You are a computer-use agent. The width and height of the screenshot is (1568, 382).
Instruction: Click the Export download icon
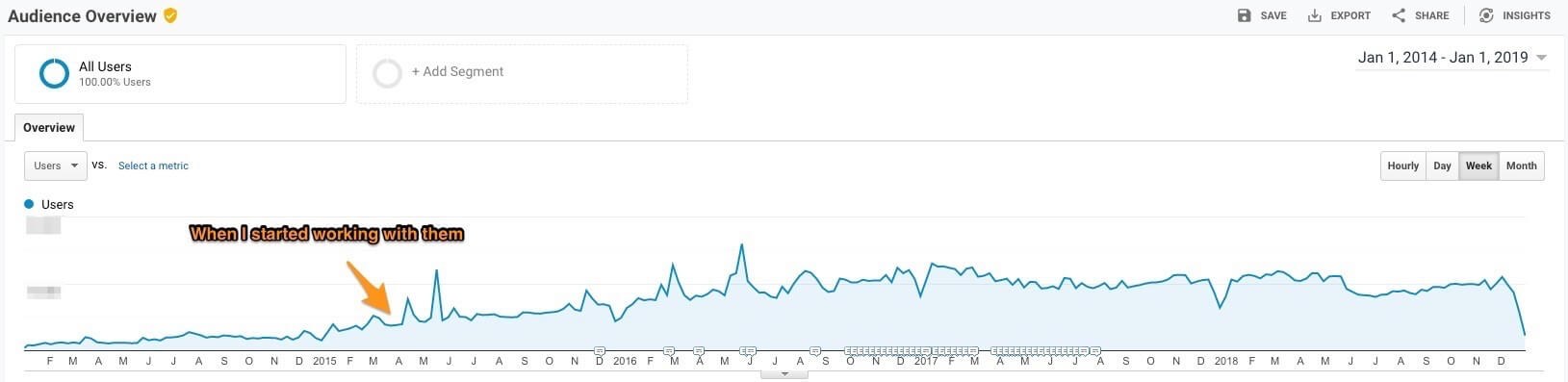(x=1314, y=15)
